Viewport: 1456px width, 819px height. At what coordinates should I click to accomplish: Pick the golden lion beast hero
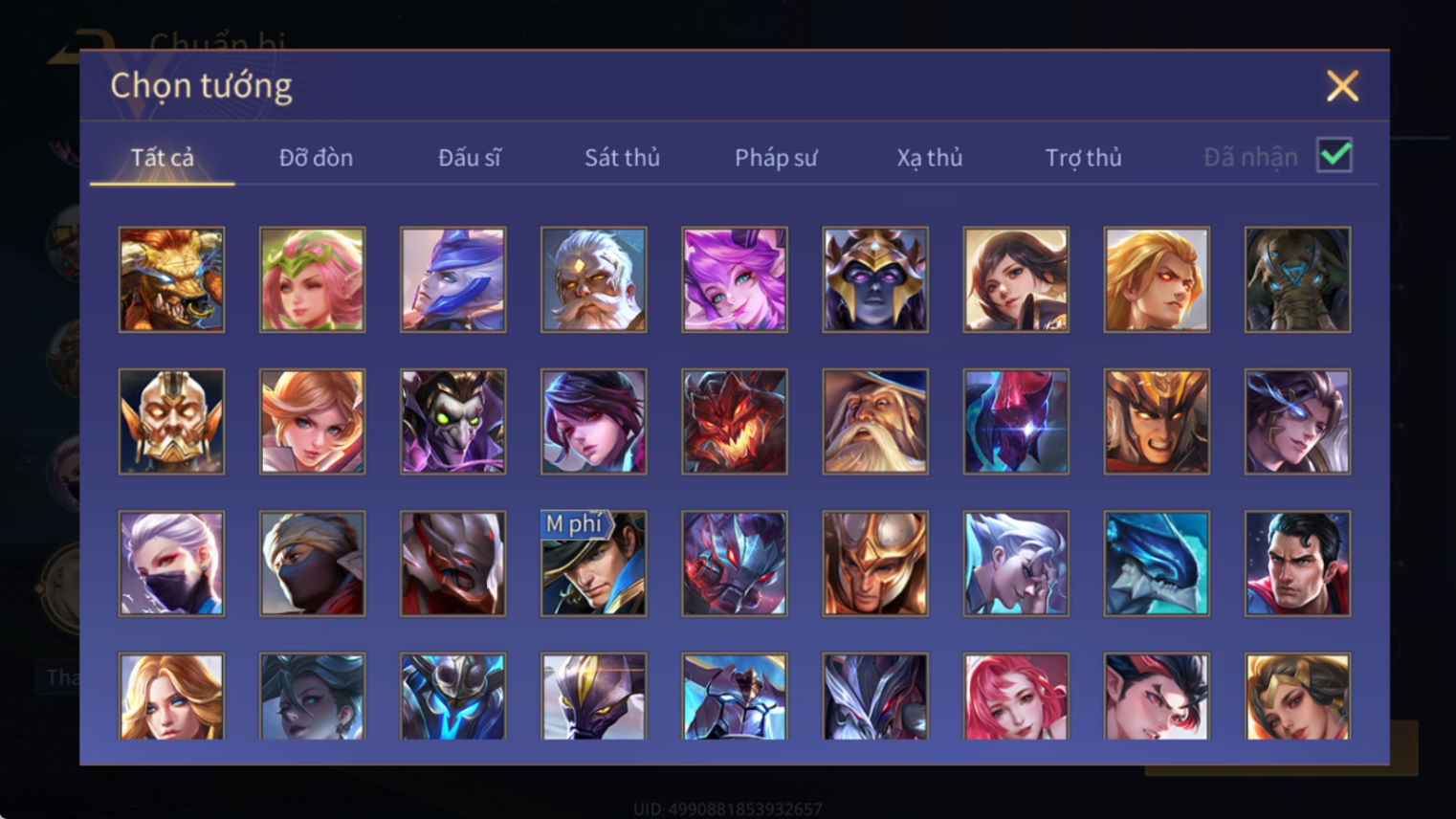click(x=171, y=279)
